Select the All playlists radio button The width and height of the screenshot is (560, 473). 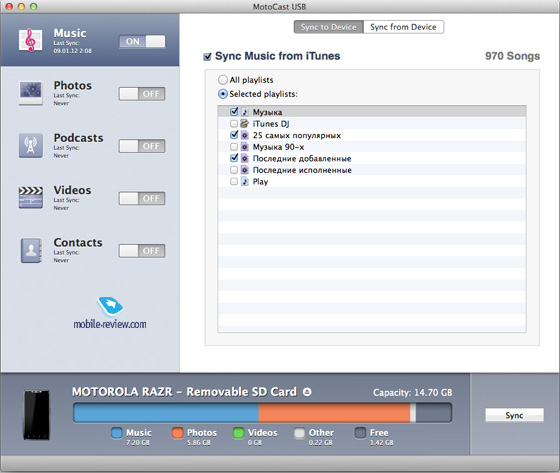(222, 79)
